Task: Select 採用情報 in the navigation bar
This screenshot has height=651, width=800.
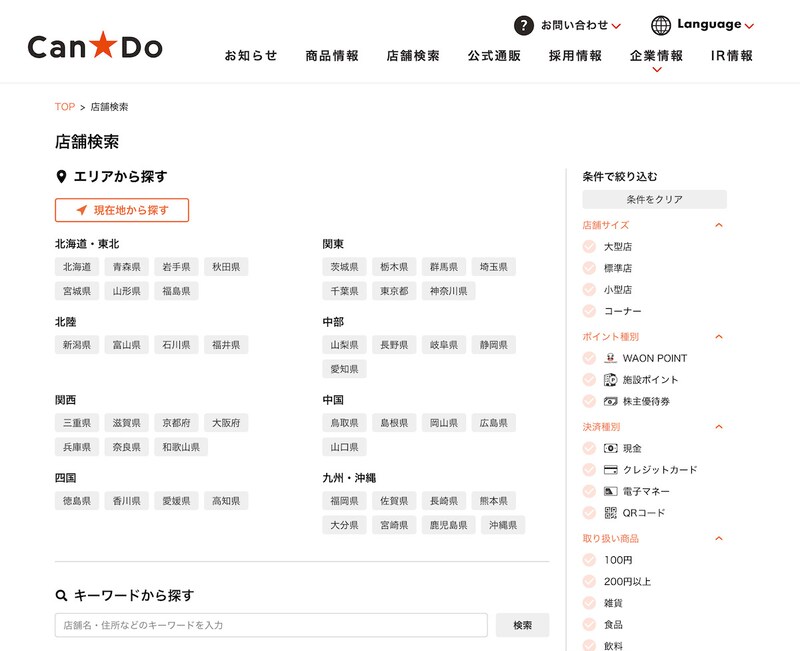Action: tap(572, 56)
